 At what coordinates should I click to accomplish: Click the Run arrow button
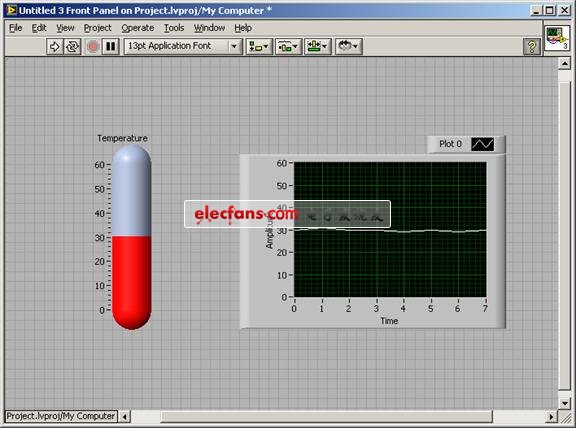click(x=55, y=47)
